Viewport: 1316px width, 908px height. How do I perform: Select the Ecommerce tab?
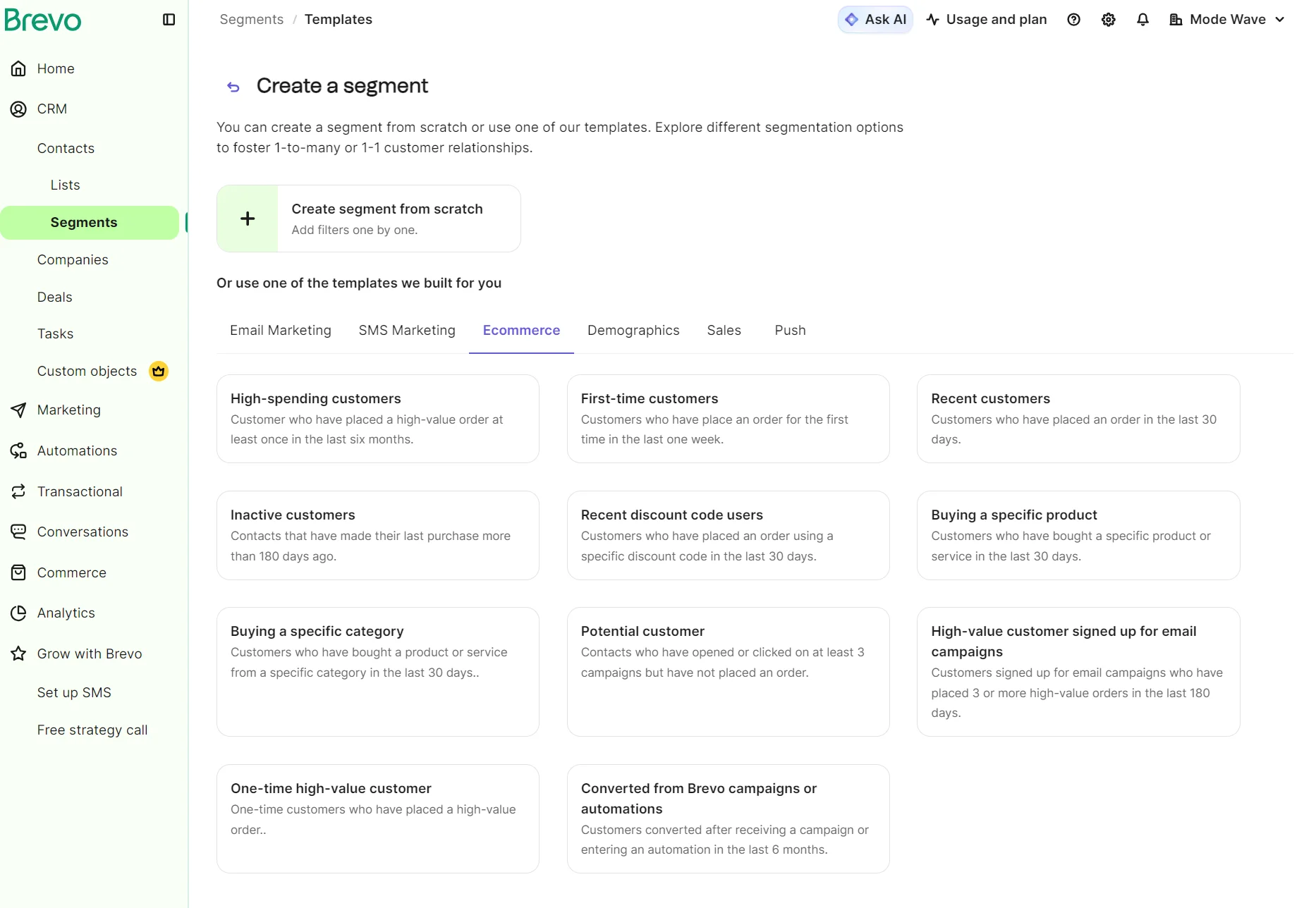[521, 330]
